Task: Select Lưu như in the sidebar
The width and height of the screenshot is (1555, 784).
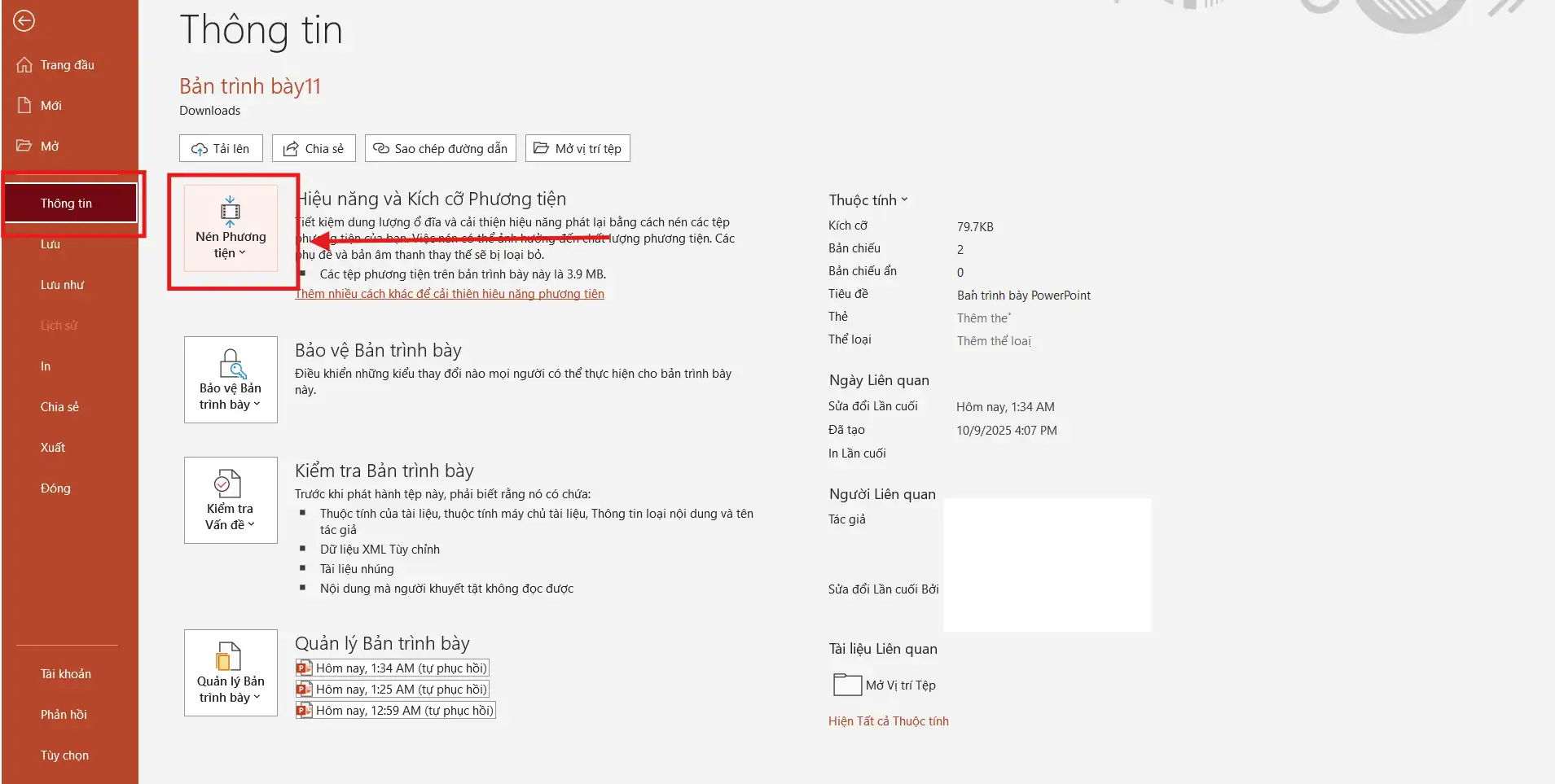Action: 63,285
